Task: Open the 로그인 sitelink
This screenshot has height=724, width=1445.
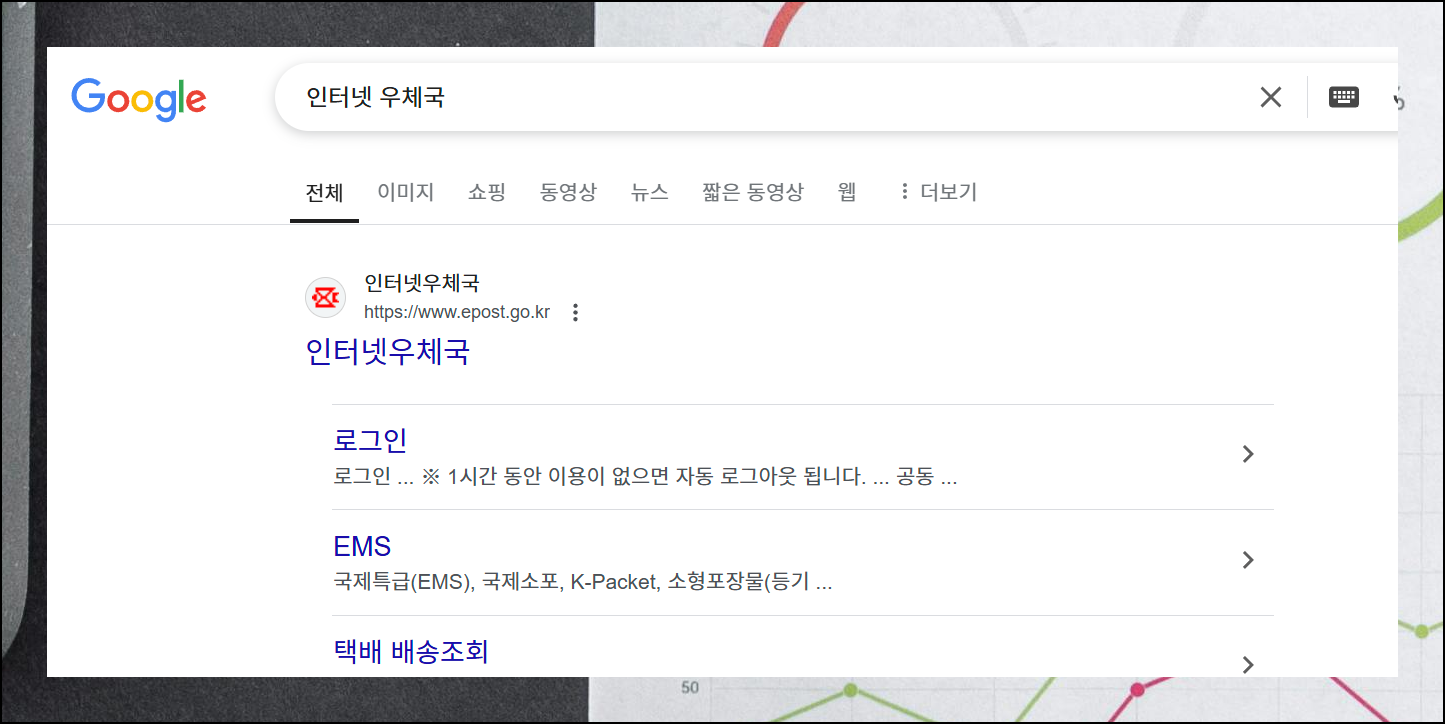Action: point(370,440)
